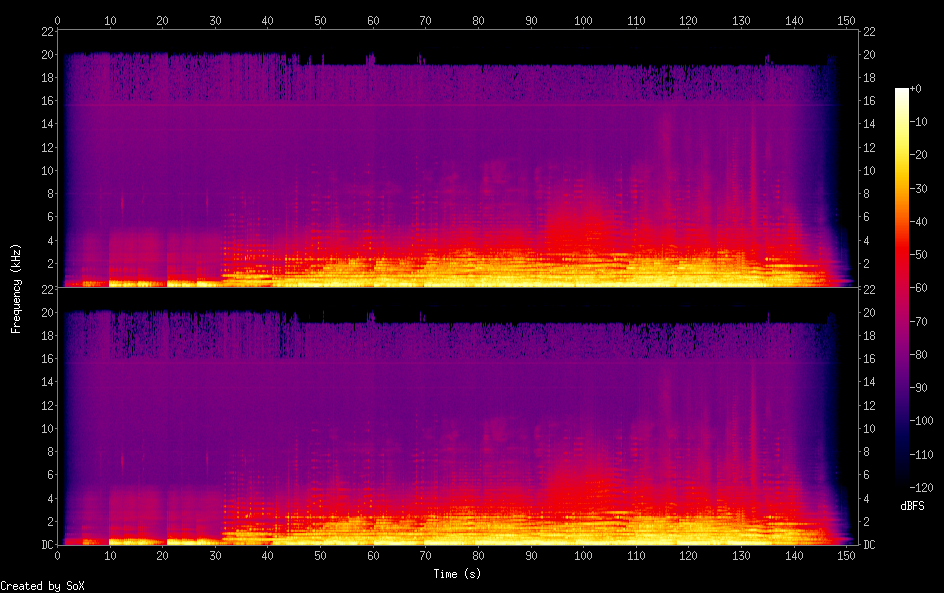Click the 10 kHz label on upper-left axis

click(46, 170)
